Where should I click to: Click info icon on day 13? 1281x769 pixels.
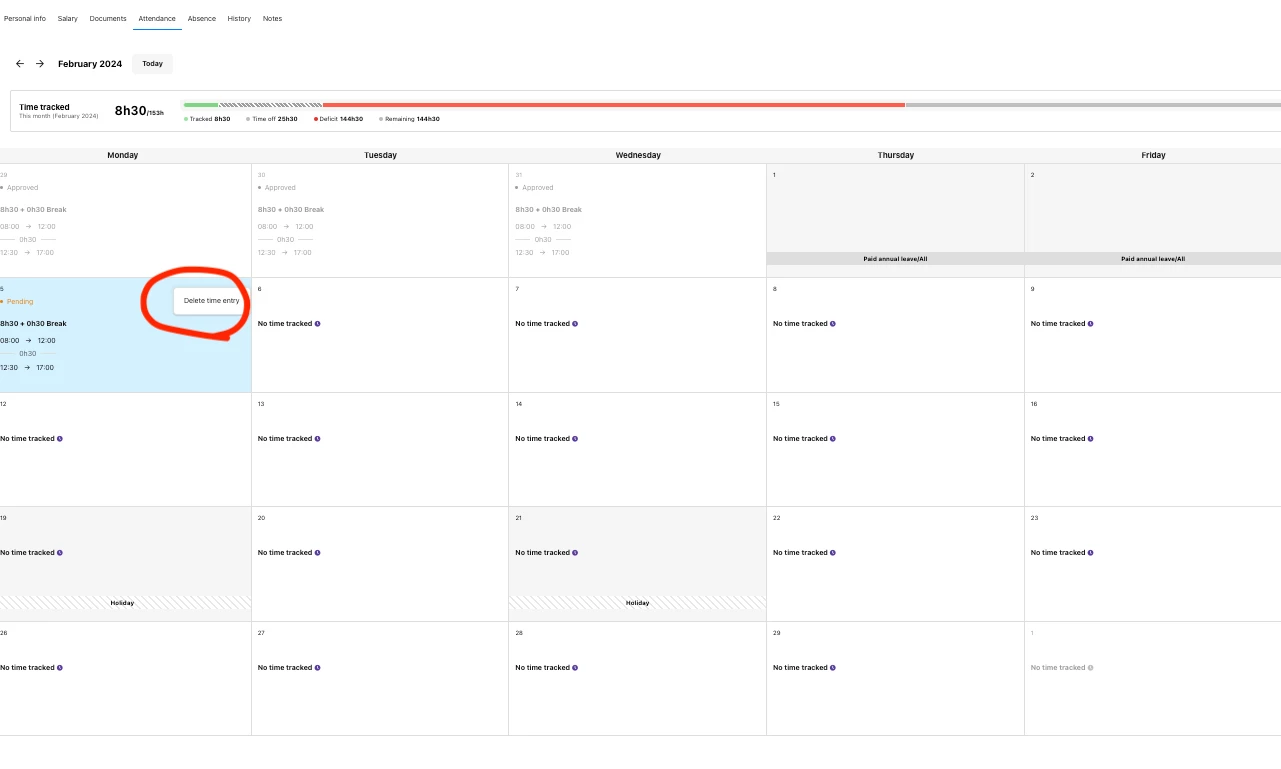318,439
